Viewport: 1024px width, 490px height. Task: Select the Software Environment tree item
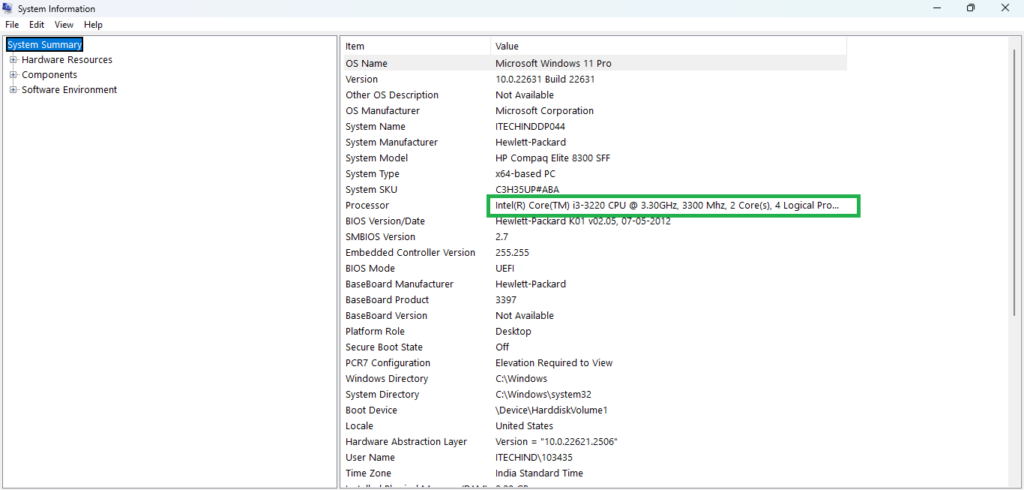[69, 90]
